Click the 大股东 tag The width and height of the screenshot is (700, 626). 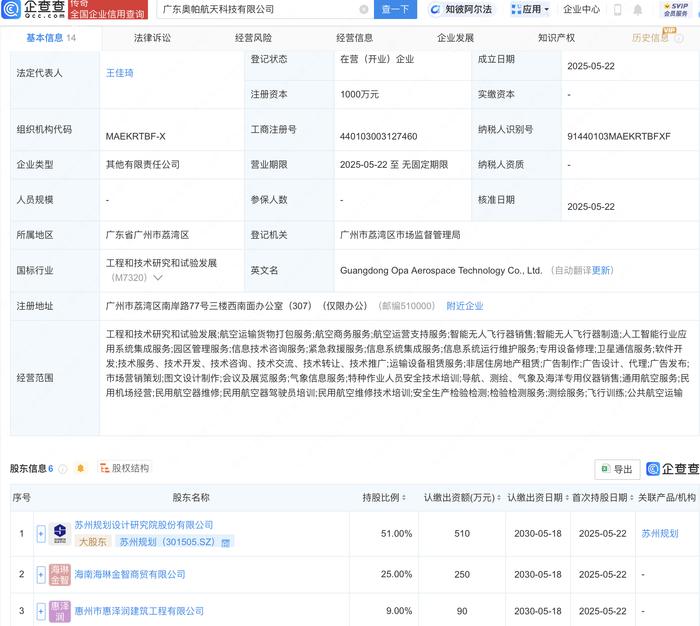[x=93, y=542]
